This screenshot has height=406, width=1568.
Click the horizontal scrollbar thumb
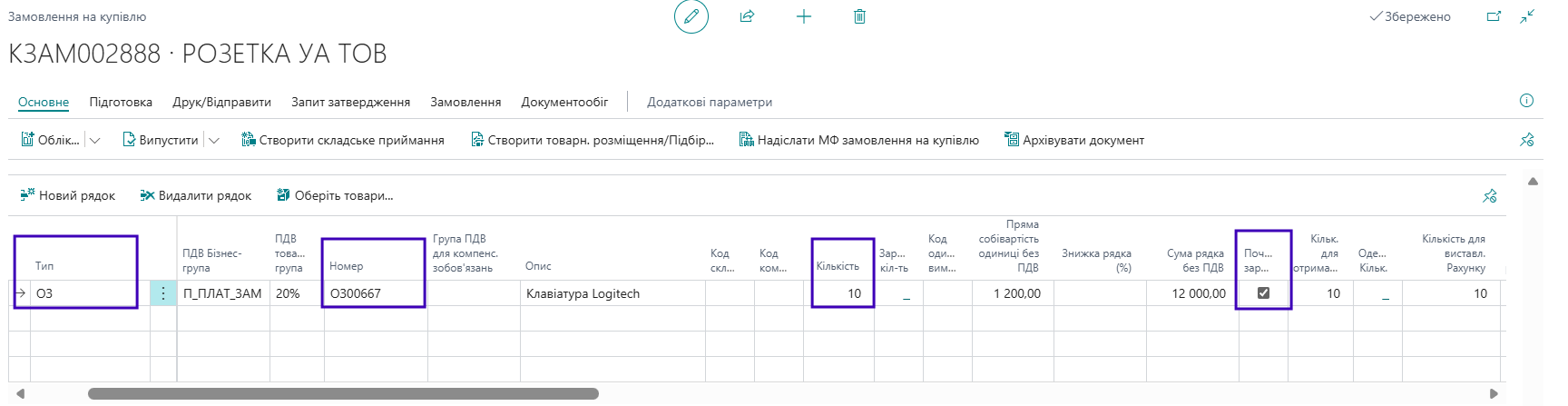coord(343,393)
